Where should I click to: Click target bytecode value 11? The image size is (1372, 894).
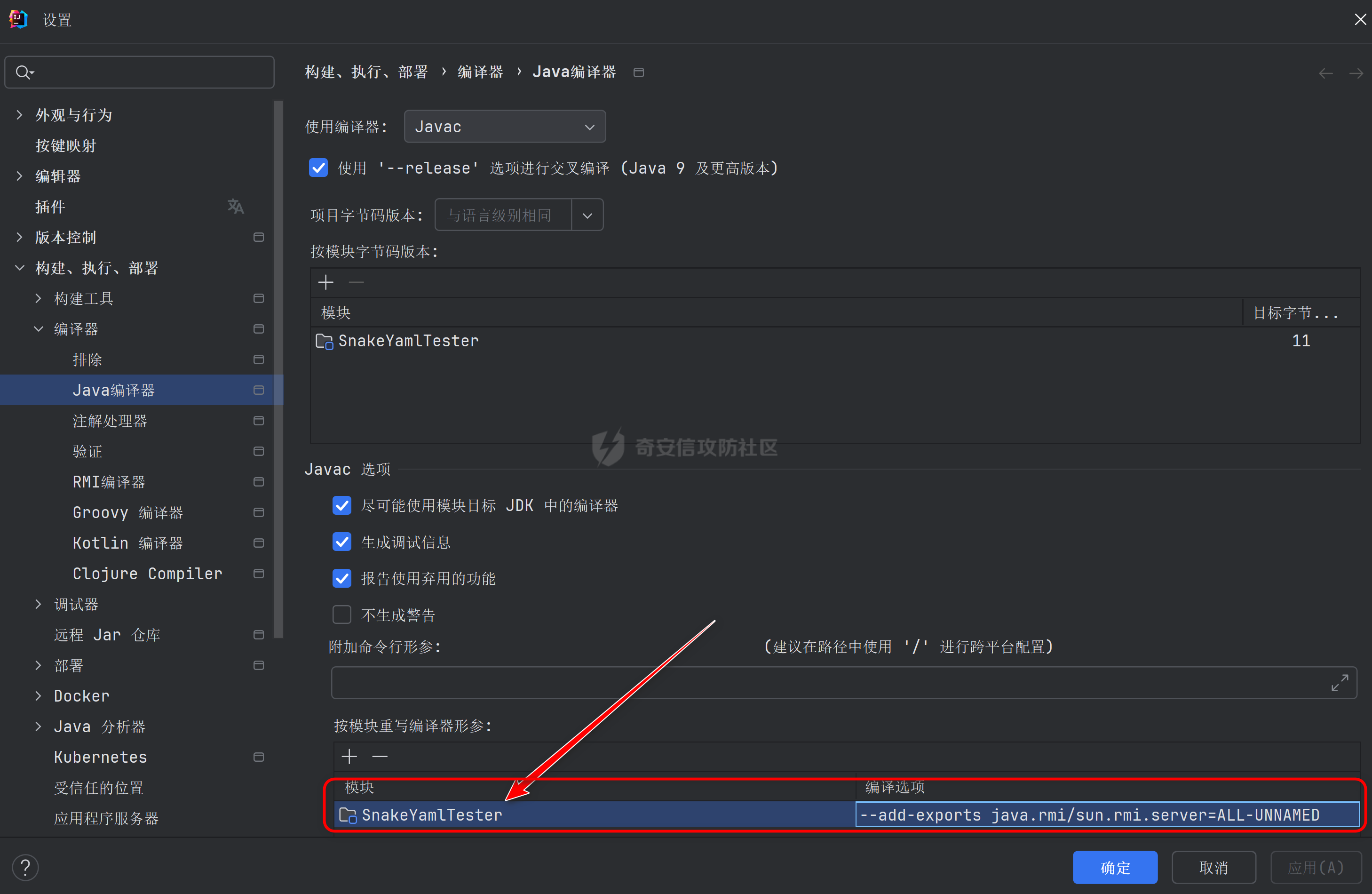tap(1301, 341)
